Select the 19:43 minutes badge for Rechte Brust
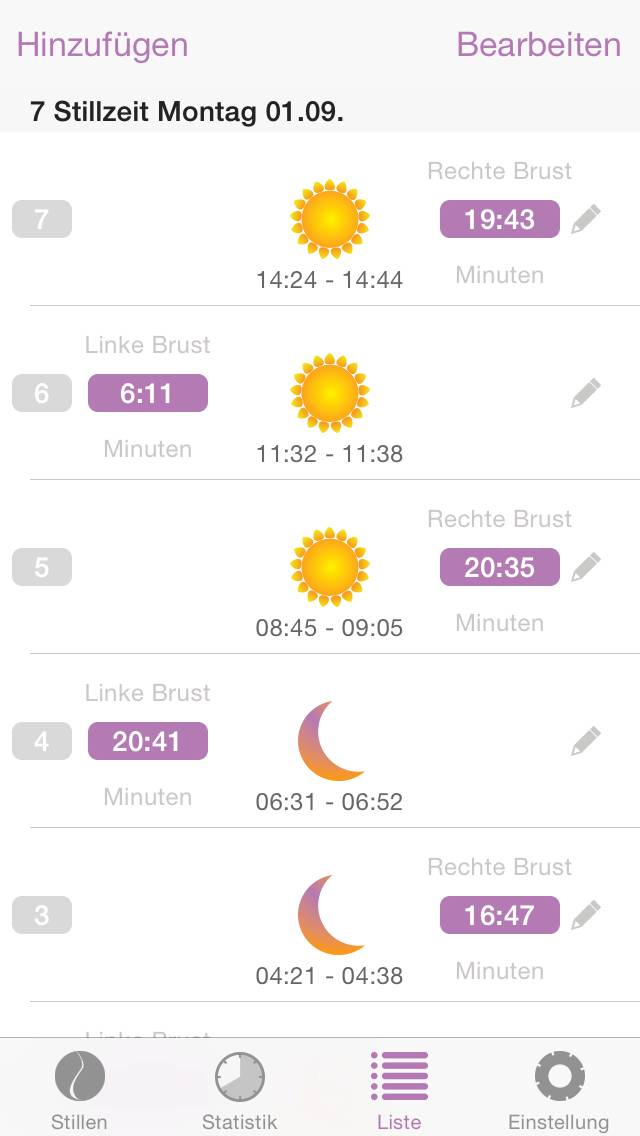This screenshot has height=1136, width=640. coord(499,218)
